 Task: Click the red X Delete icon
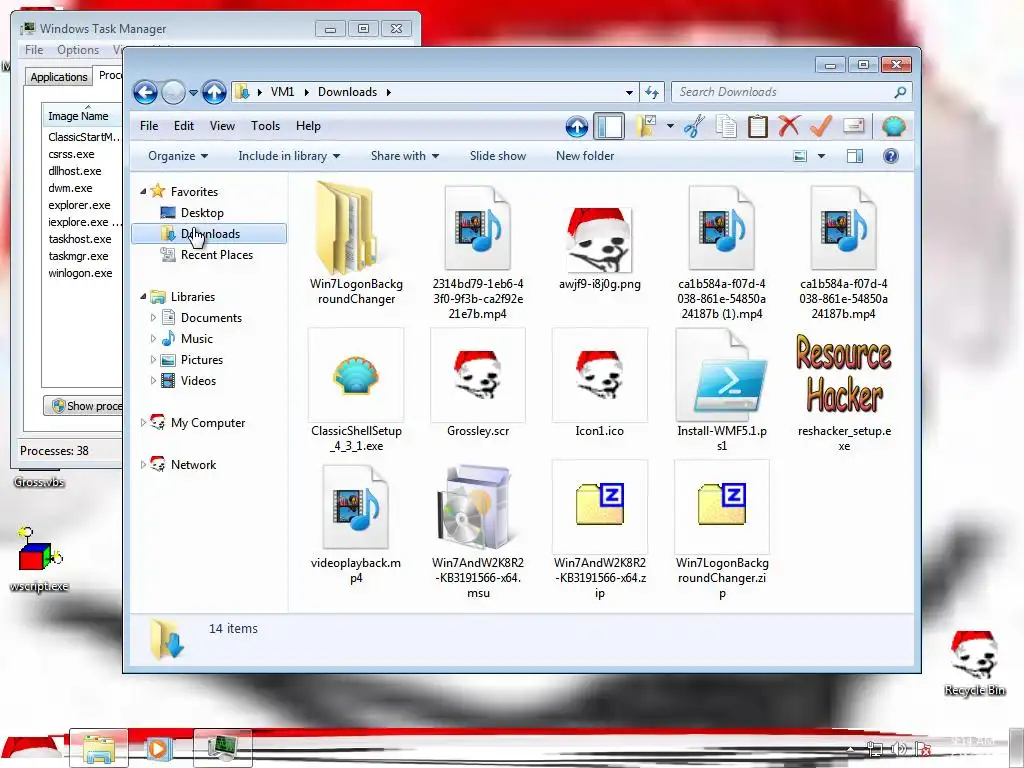(789, 125)
